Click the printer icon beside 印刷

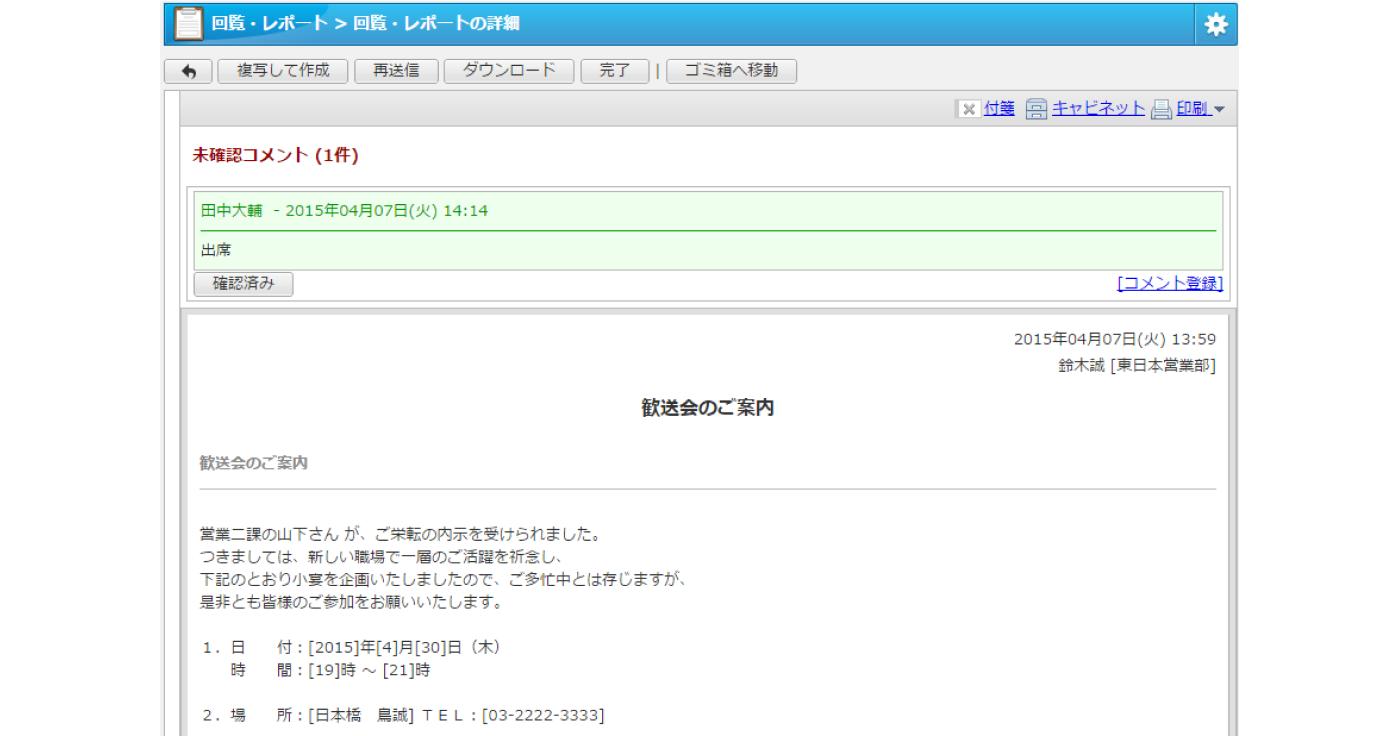pos(1161,109)
